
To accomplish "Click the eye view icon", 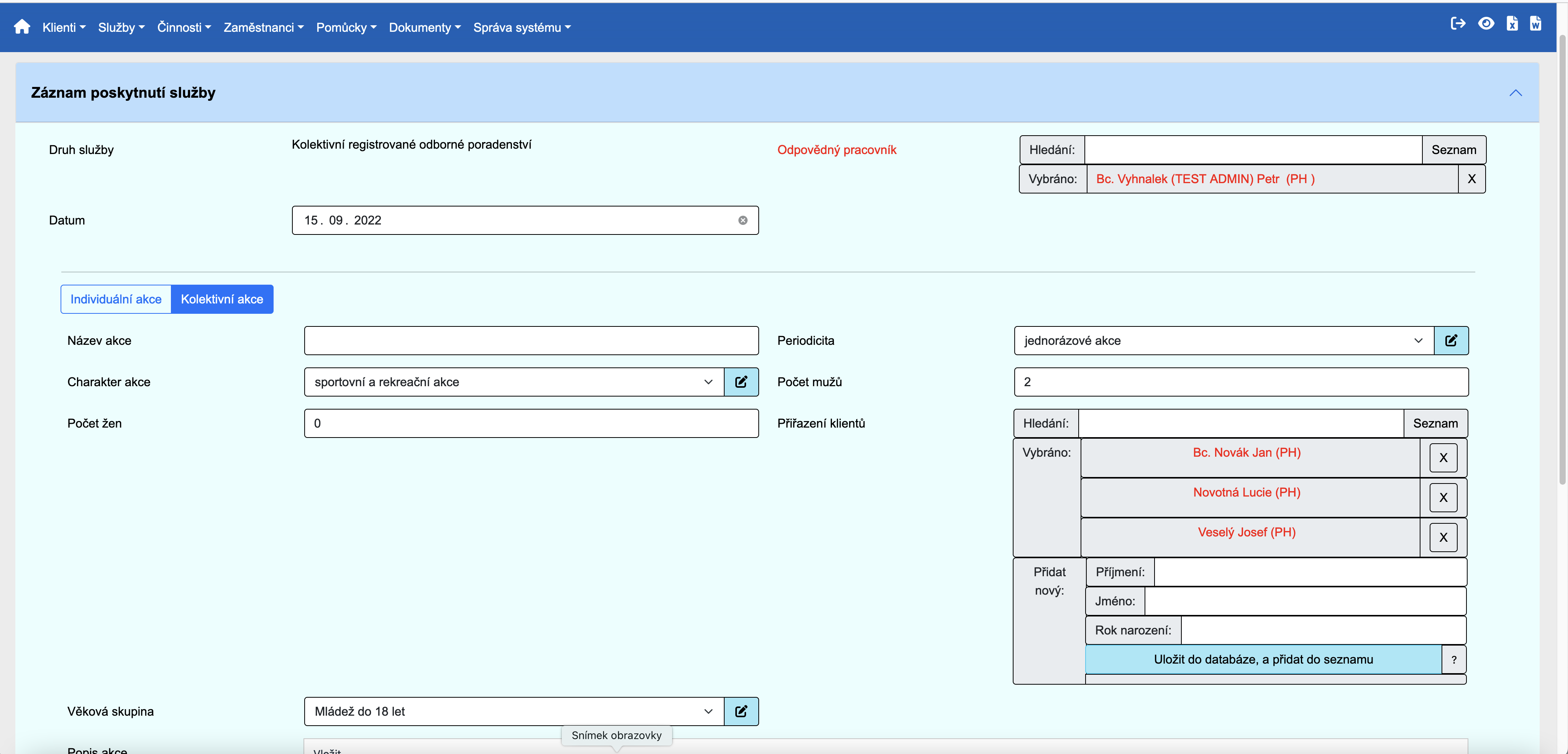I will point(1486,24).
